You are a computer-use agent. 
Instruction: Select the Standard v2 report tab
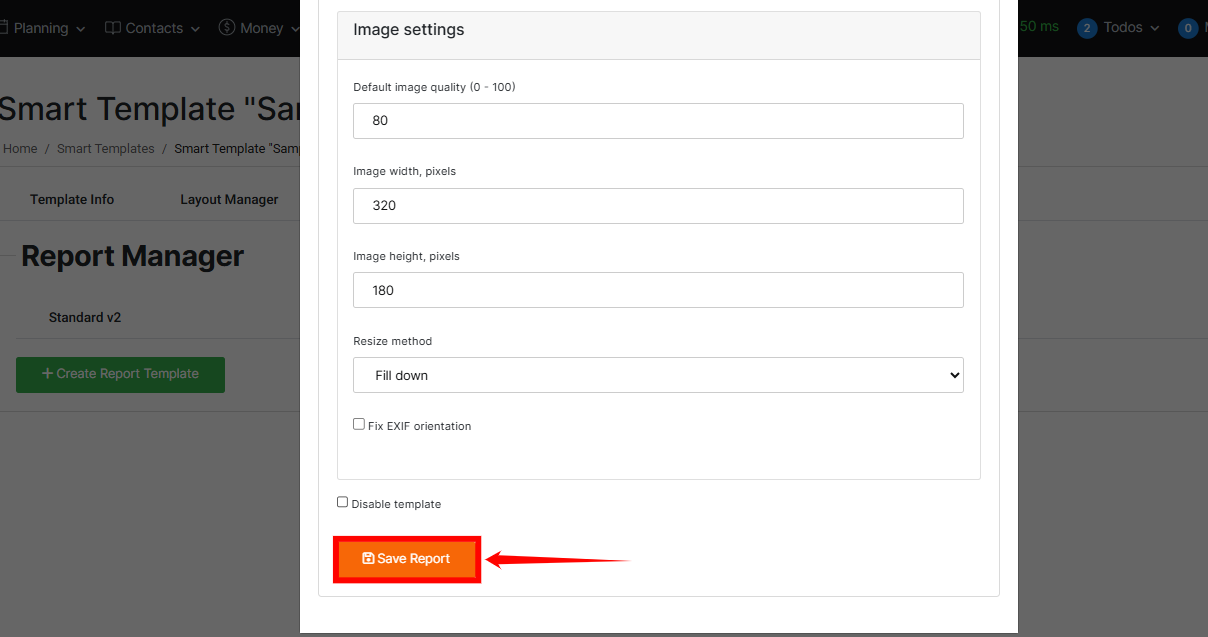[x=85, y=317]
